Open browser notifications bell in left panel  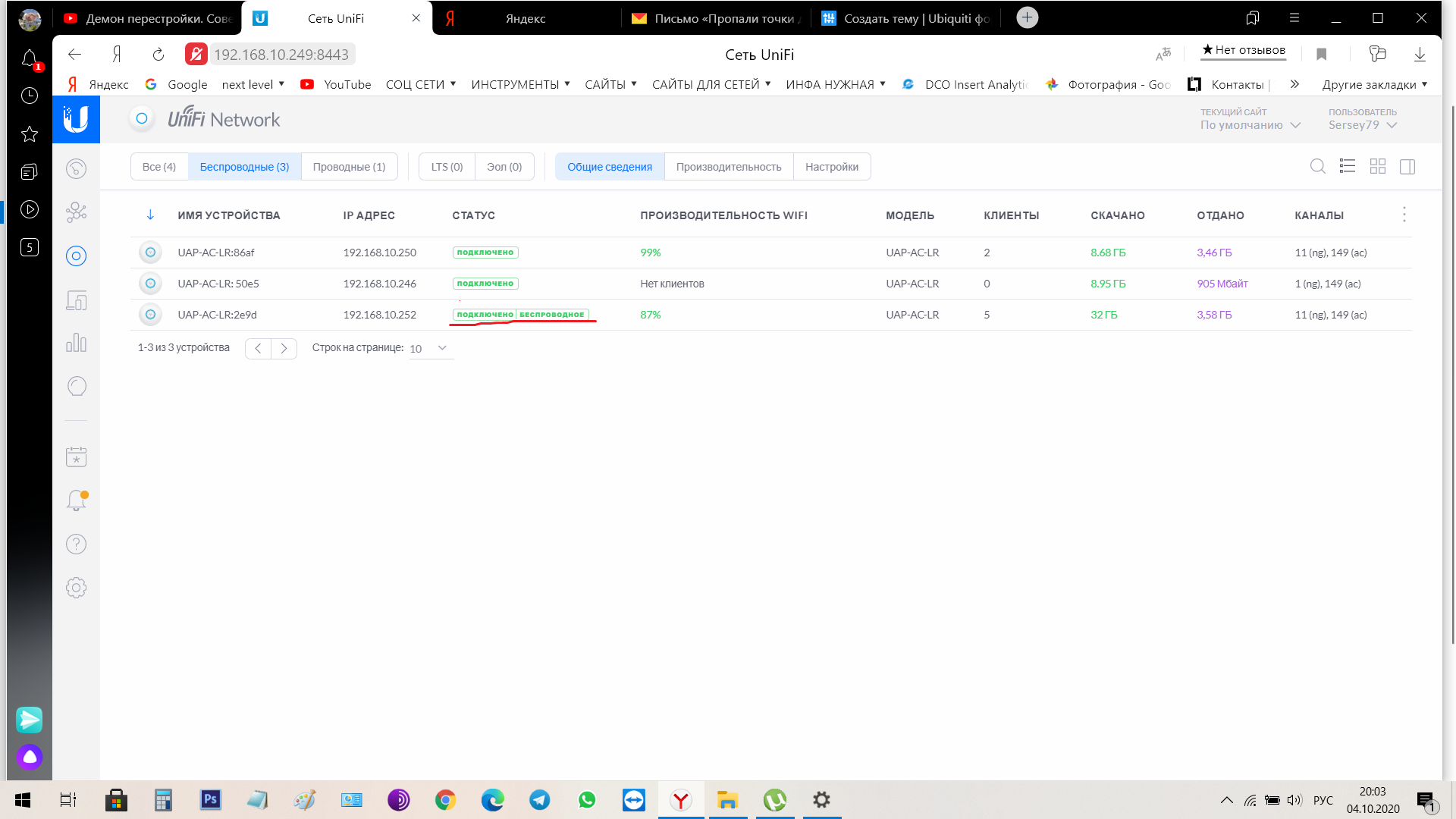(30, 58)
